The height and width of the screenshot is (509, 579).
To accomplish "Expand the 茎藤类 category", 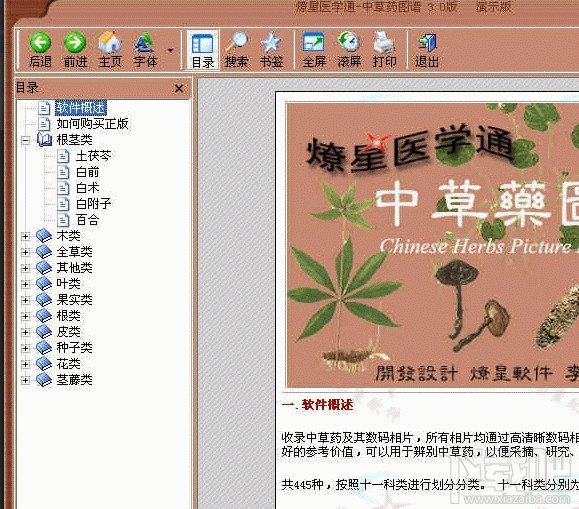I will 25,380.
